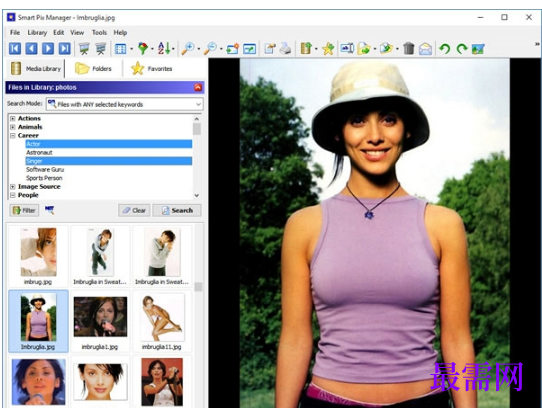
Task: Click the first slideshow easel icon
Action: point(84,48)
